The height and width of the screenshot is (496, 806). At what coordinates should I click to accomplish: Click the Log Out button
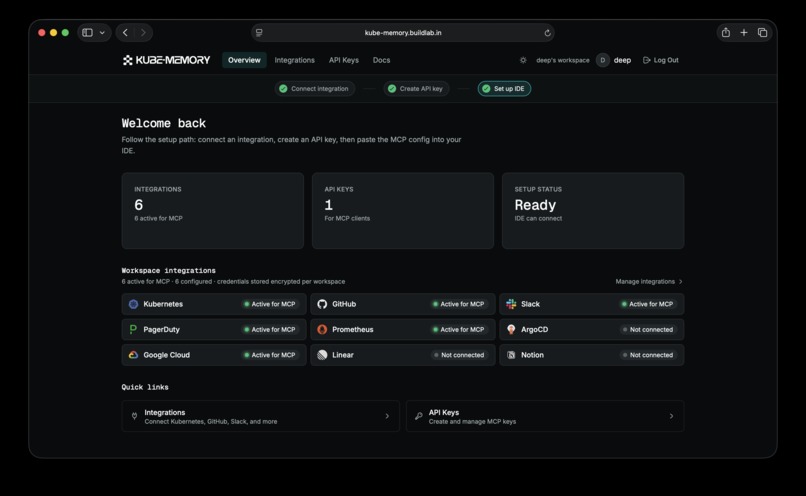(661, 60)
